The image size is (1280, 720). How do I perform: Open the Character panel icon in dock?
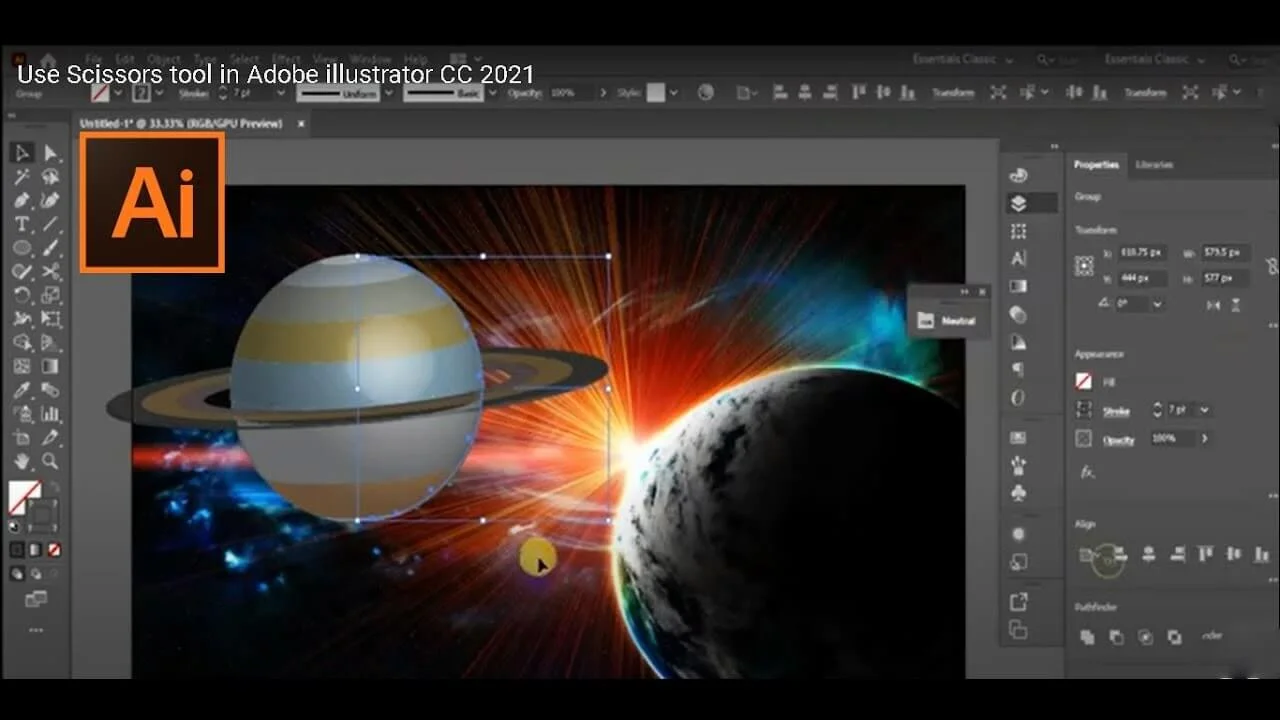[1018, 258]
